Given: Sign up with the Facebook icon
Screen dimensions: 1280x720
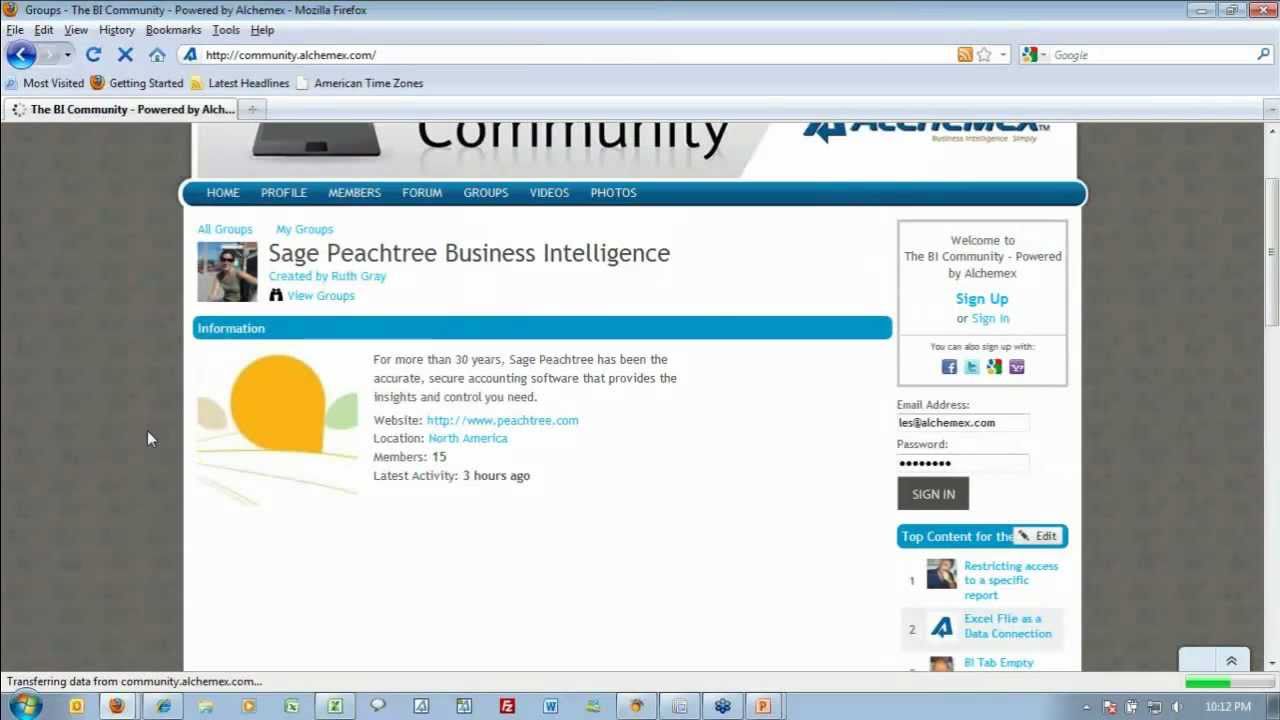Looking at the screenshot, I should coord(950,367).
